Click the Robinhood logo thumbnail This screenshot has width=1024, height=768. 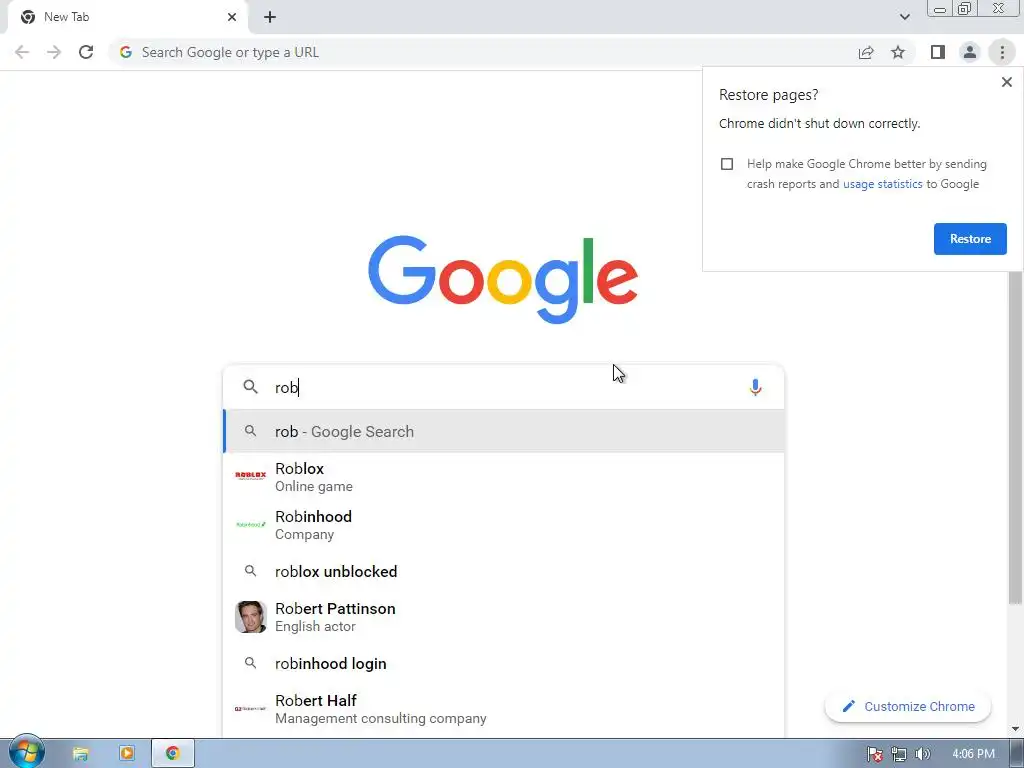250,524
